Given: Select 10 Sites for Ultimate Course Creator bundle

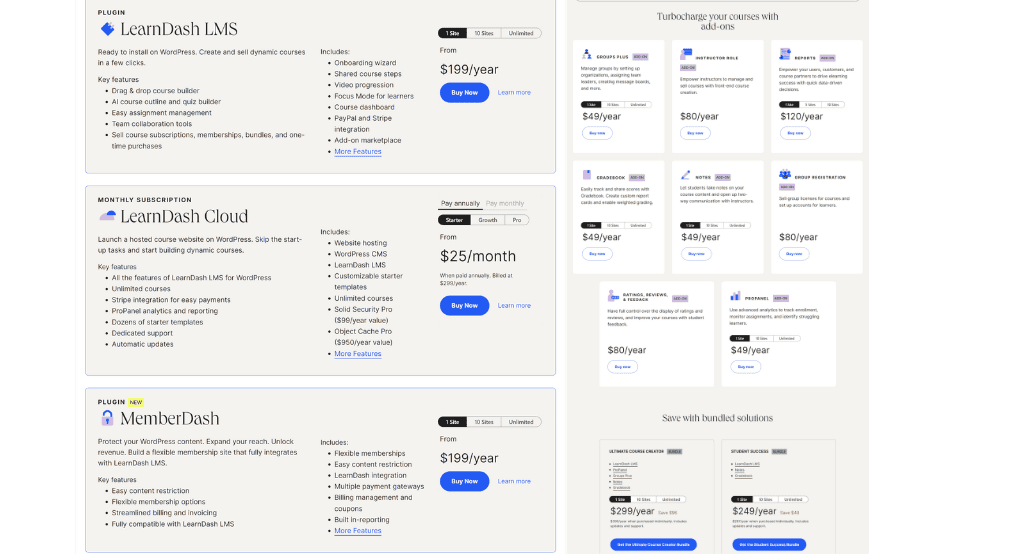Looking at the screenshot, I should coord(643,499).
